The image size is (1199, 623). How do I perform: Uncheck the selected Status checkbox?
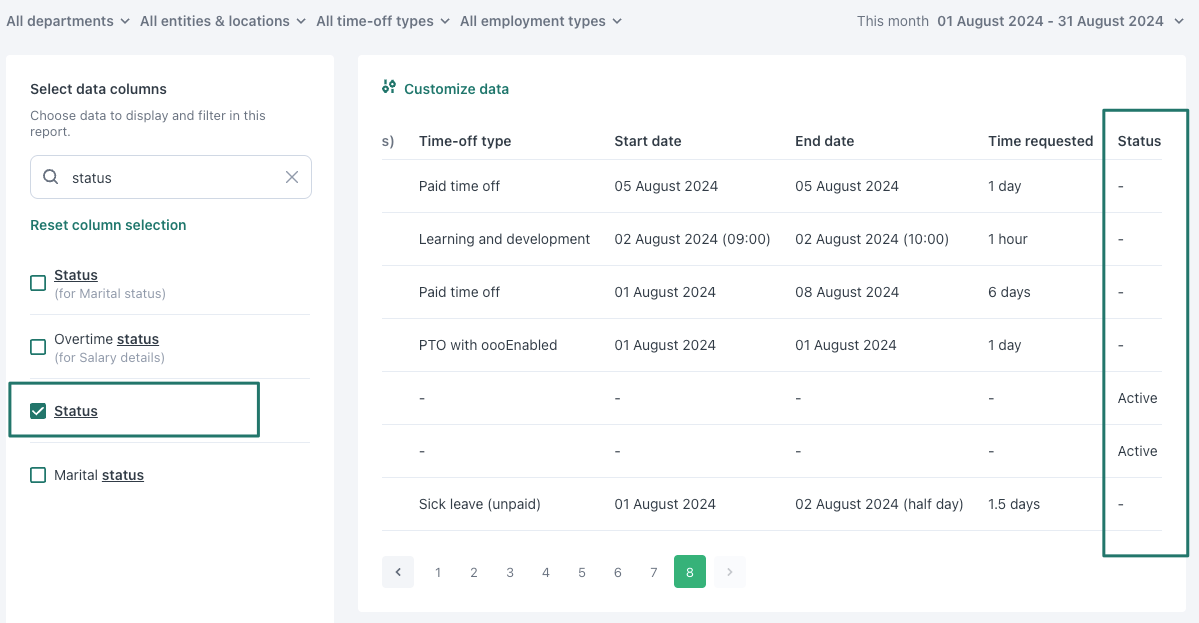(37, 411)
